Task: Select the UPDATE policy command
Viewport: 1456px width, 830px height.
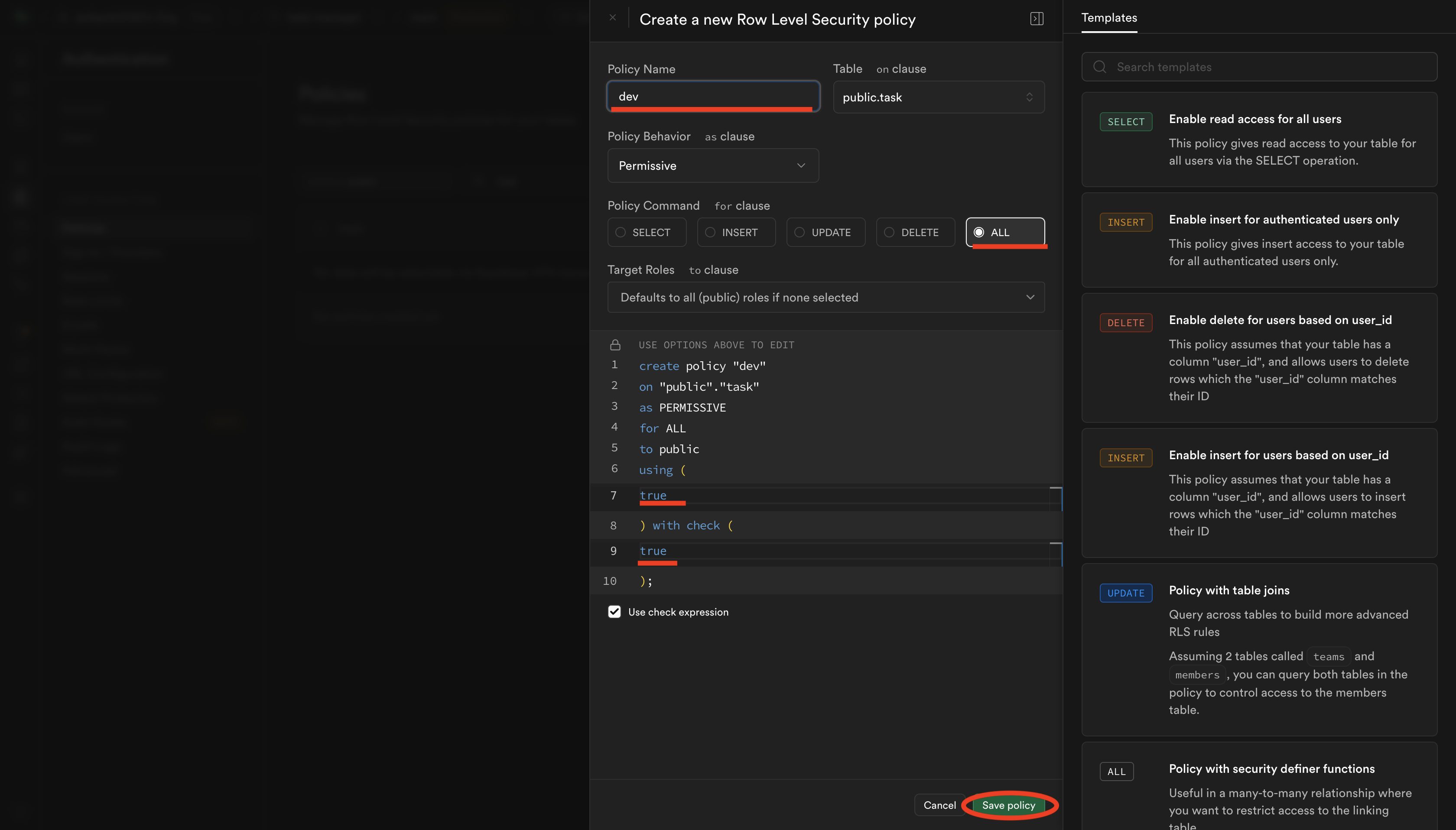Action: (x=825, y=233)
